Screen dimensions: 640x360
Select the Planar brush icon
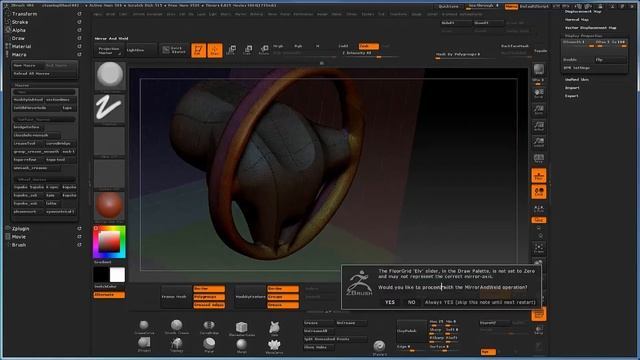(x=209, y=344)
